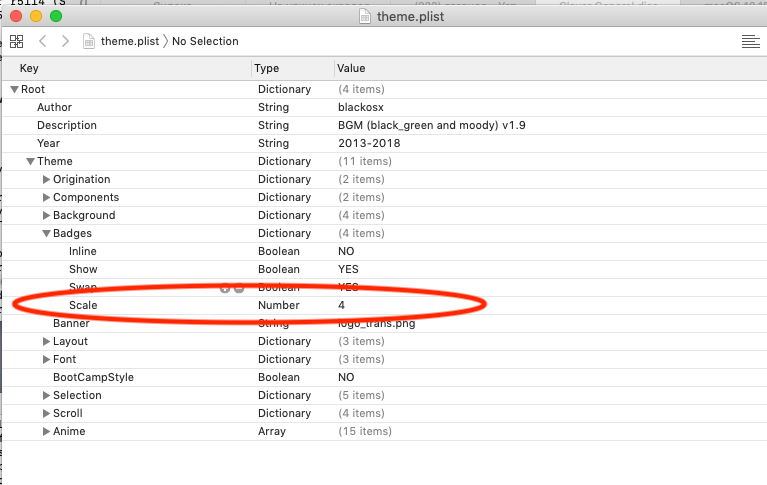
Task: Select the Year key
Action: 48,143
